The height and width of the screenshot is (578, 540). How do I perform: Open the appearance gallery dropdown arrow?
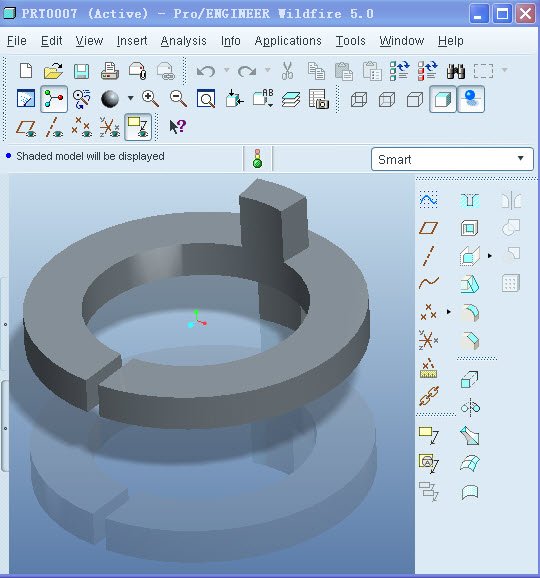coord(130,98)
